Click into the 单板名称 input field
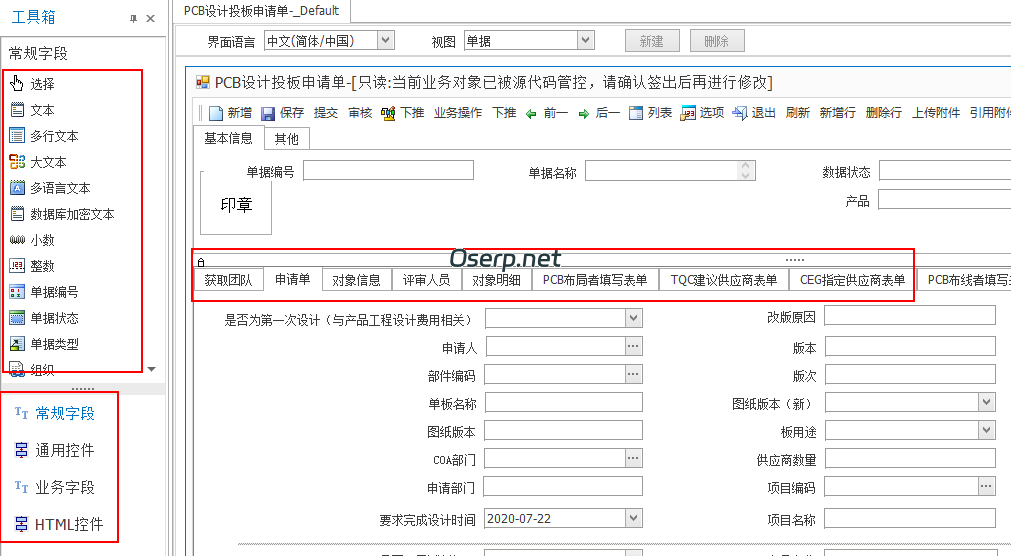The width and height of the screenshot is (1011, 556). 564,402
